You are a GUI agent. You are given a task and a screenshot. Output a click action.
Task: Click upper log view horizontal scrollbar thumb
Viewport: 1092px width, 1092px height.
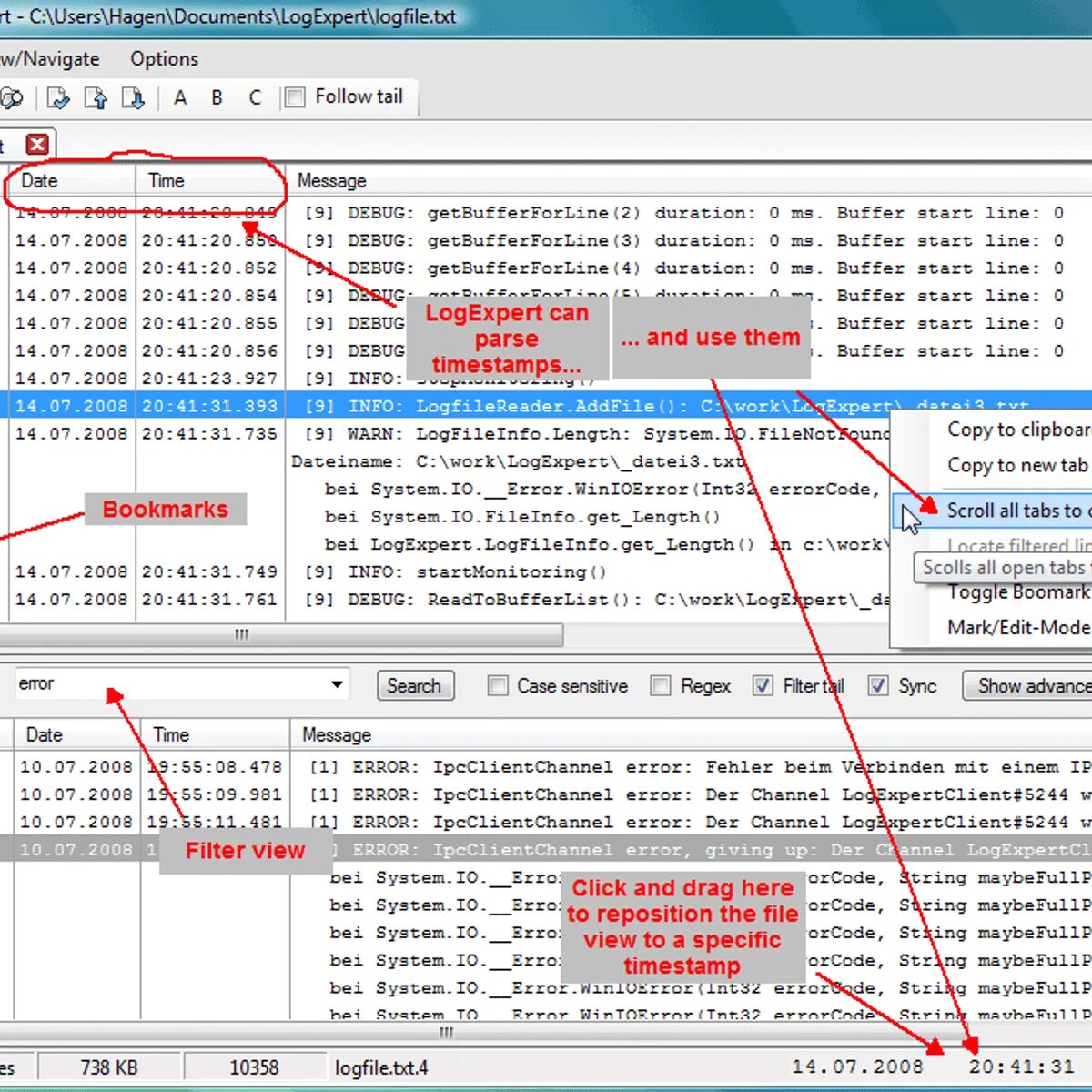(x=280, y=634)
